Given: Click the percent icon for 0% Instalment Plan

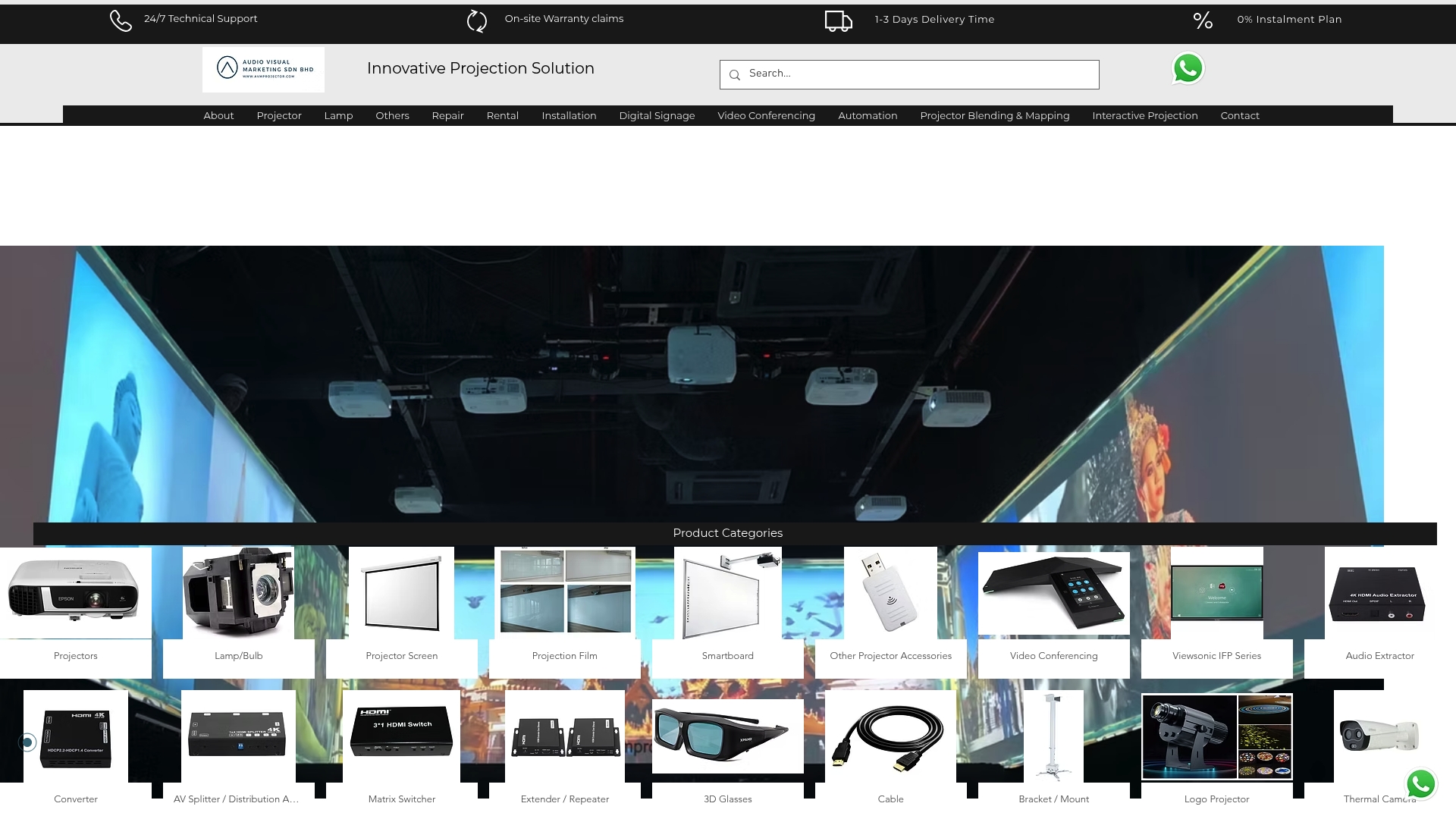Looking at the screenshot, I should [x=1202, y=21].
